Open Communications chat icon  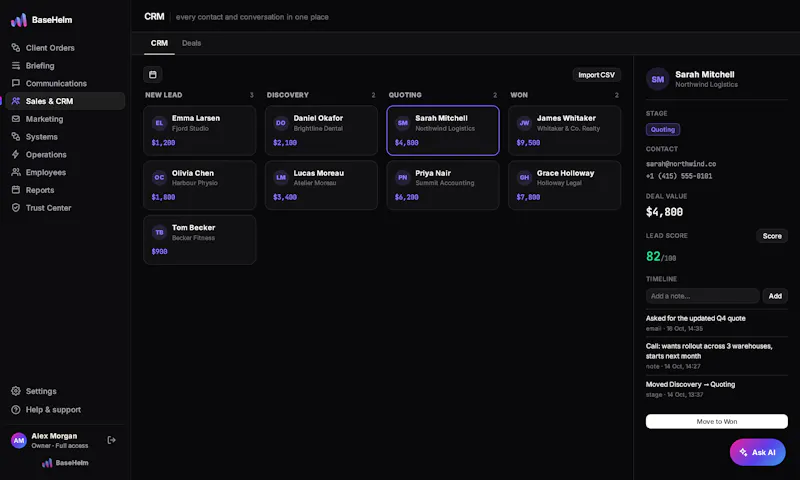tap(16, 83)
